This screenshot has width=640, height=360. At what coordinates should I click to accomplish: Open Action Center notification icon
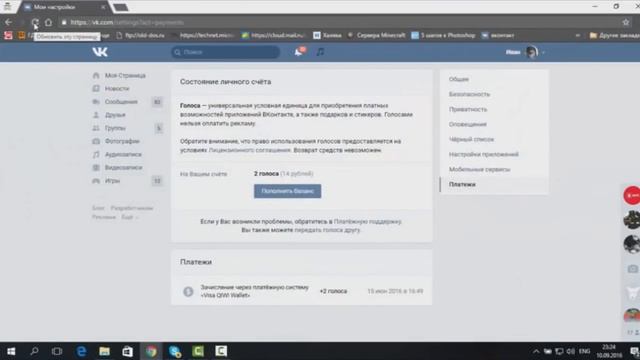pos(634,351)
